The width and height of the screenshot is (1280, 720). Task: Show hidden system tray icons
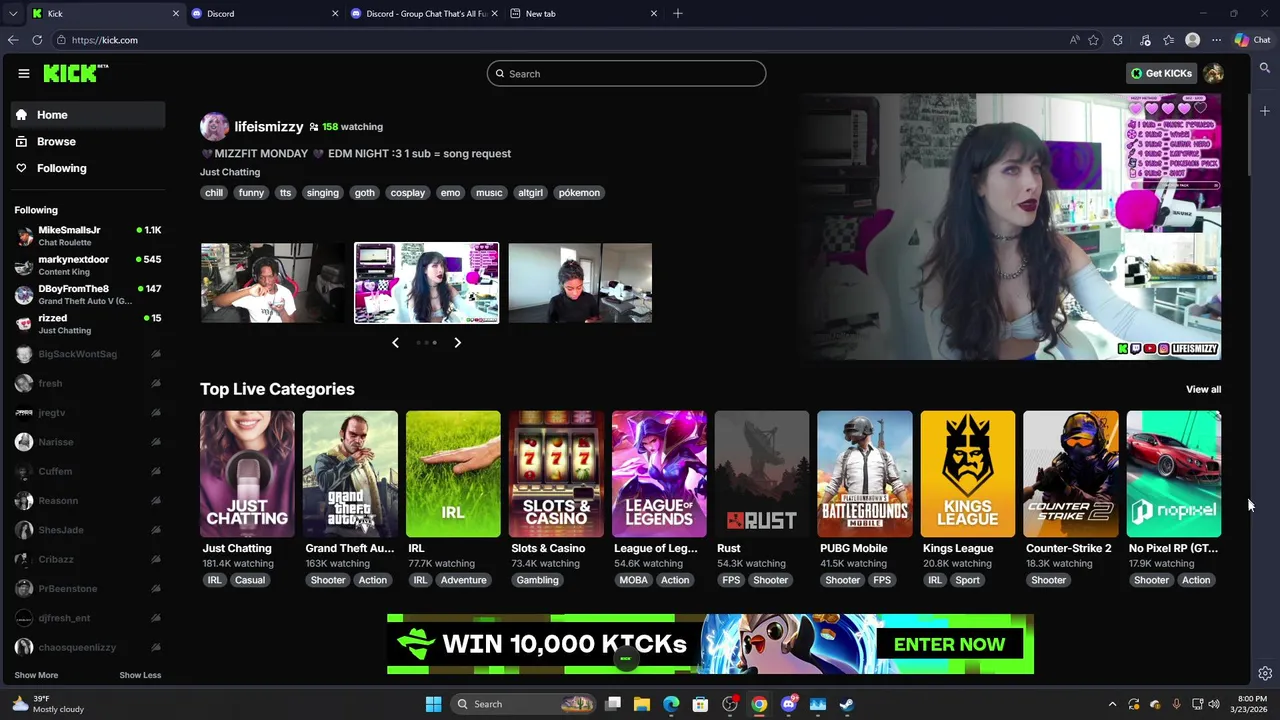[x=1112, y=704]
